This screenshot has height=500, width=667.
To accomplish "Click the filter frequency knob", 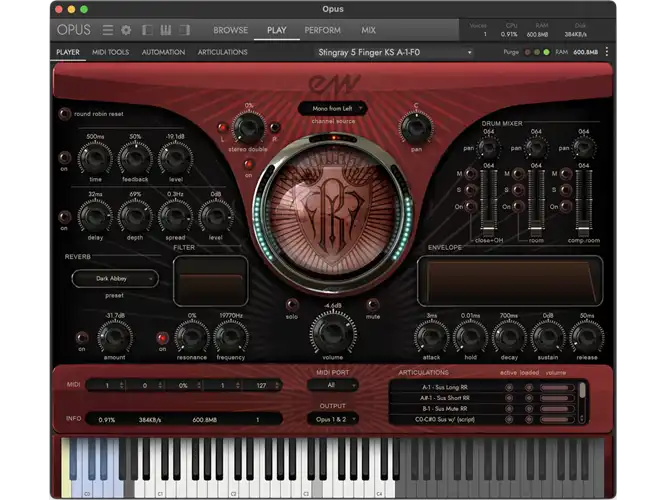I will 231,337.
